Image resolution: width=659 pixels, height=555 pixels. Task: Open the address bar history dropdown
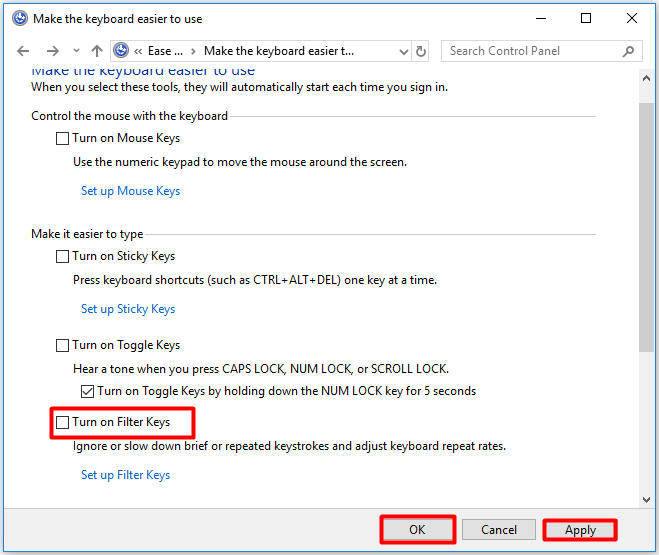pyautogui.click(x=403, y=51)
